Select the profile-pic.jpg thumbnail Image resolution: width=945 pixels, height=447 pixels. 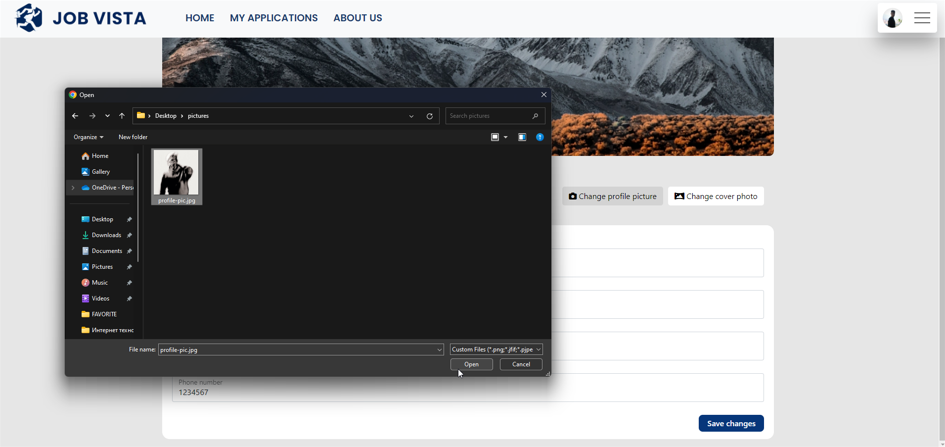click(x=176, y=176)
